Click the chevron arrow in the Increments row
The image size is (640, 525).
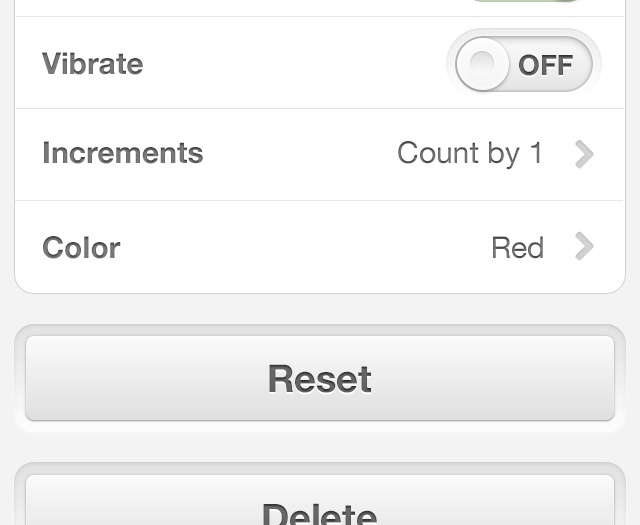point(585,154)
